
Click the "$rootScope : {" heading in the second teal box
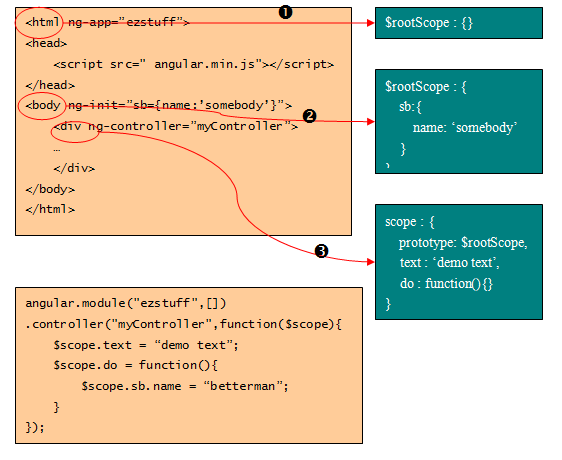(426, 87)
